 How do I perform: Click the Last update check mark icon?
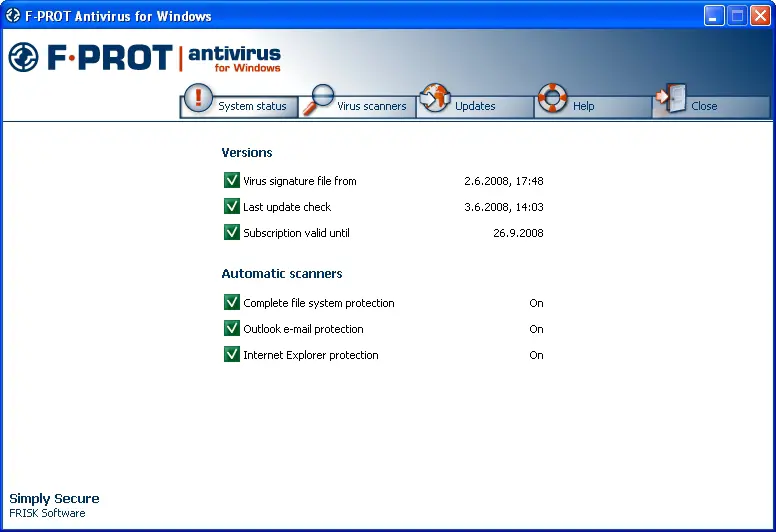[232, 206]
